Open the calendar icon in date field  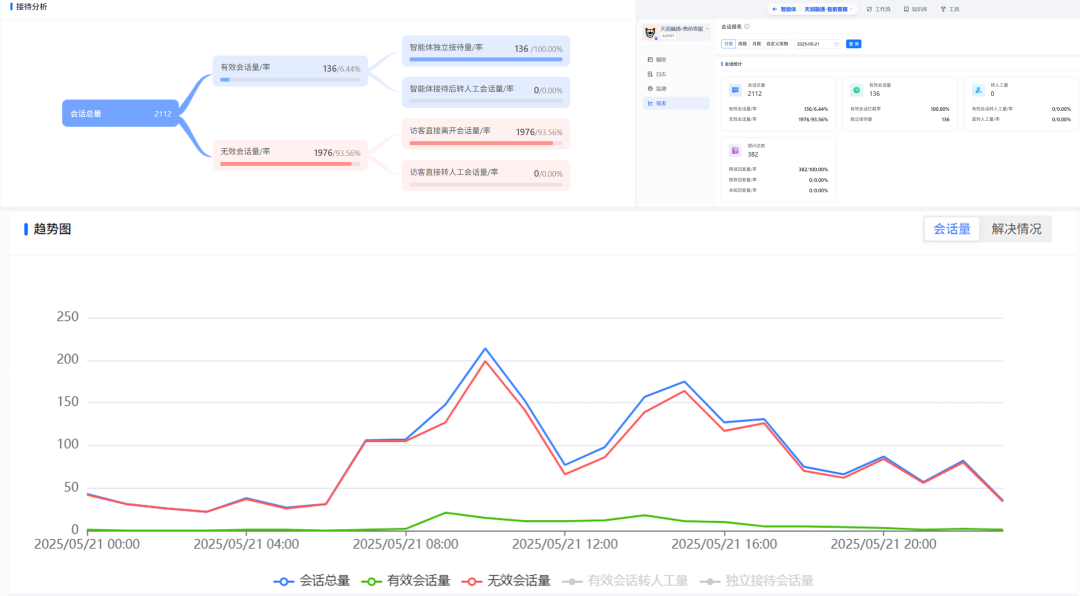[836, 44]
